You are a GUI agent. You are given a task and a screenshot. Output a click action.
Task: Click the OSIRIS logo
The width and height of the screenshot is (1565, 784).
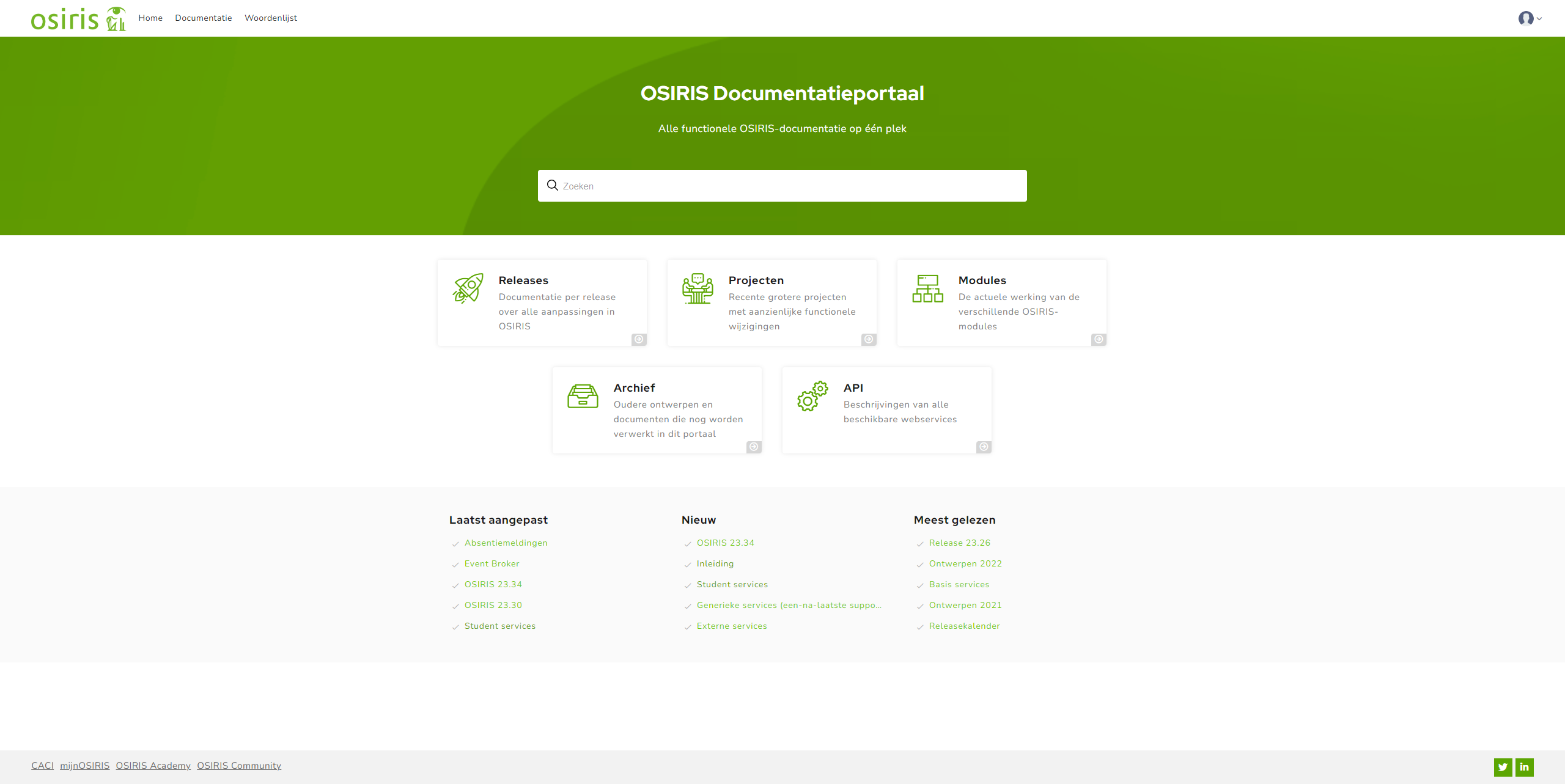tap(78, 18)
